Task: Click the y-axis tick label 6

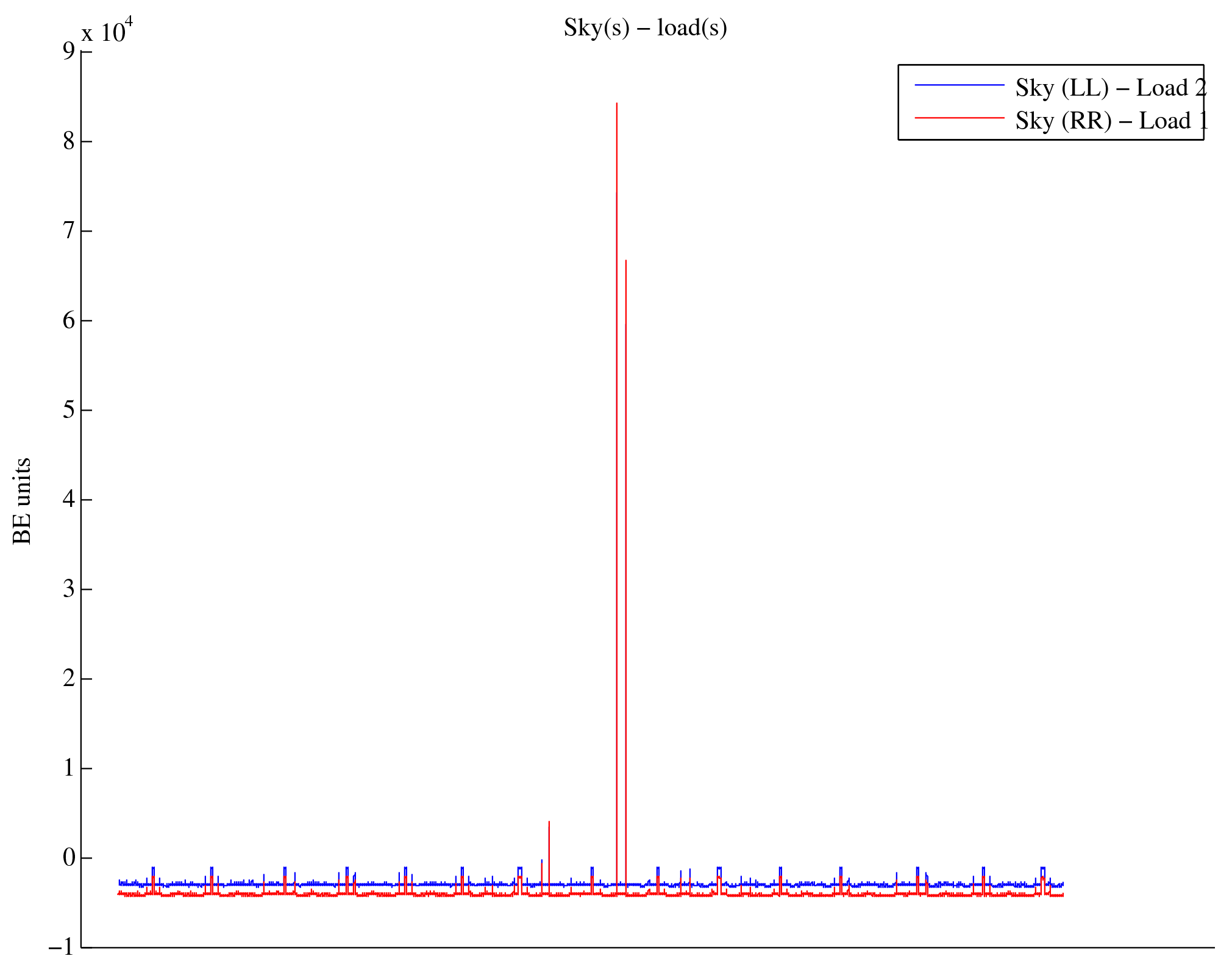Action: tap(68, 320)
